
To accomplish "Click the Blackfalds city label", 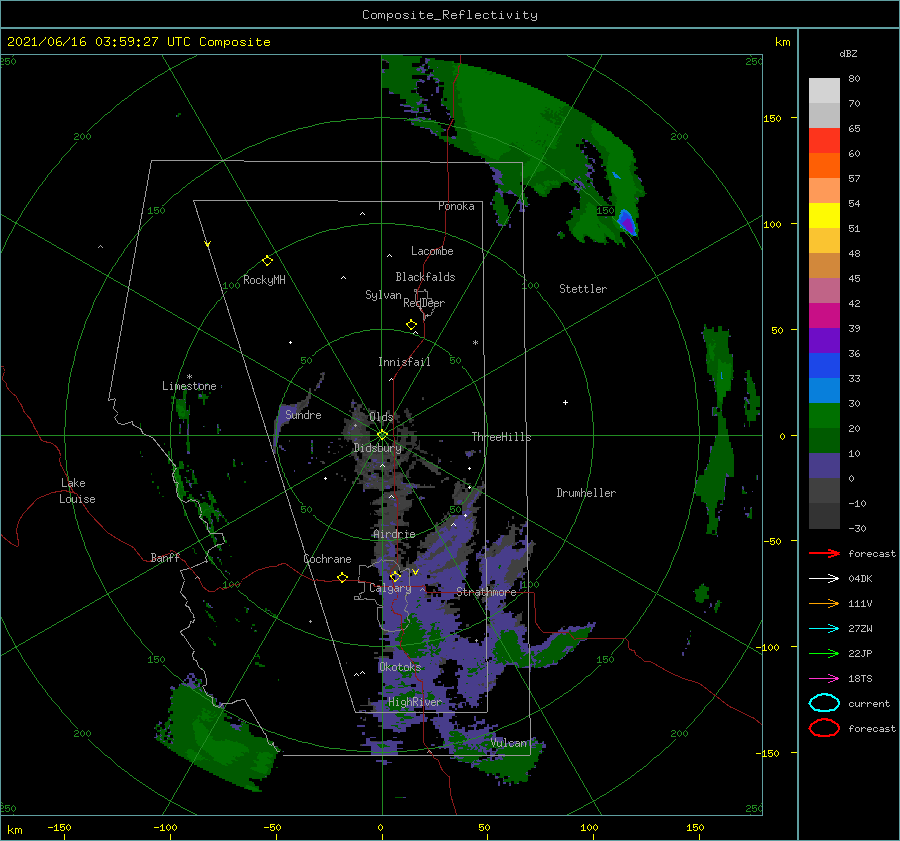I will click(425, 277).
